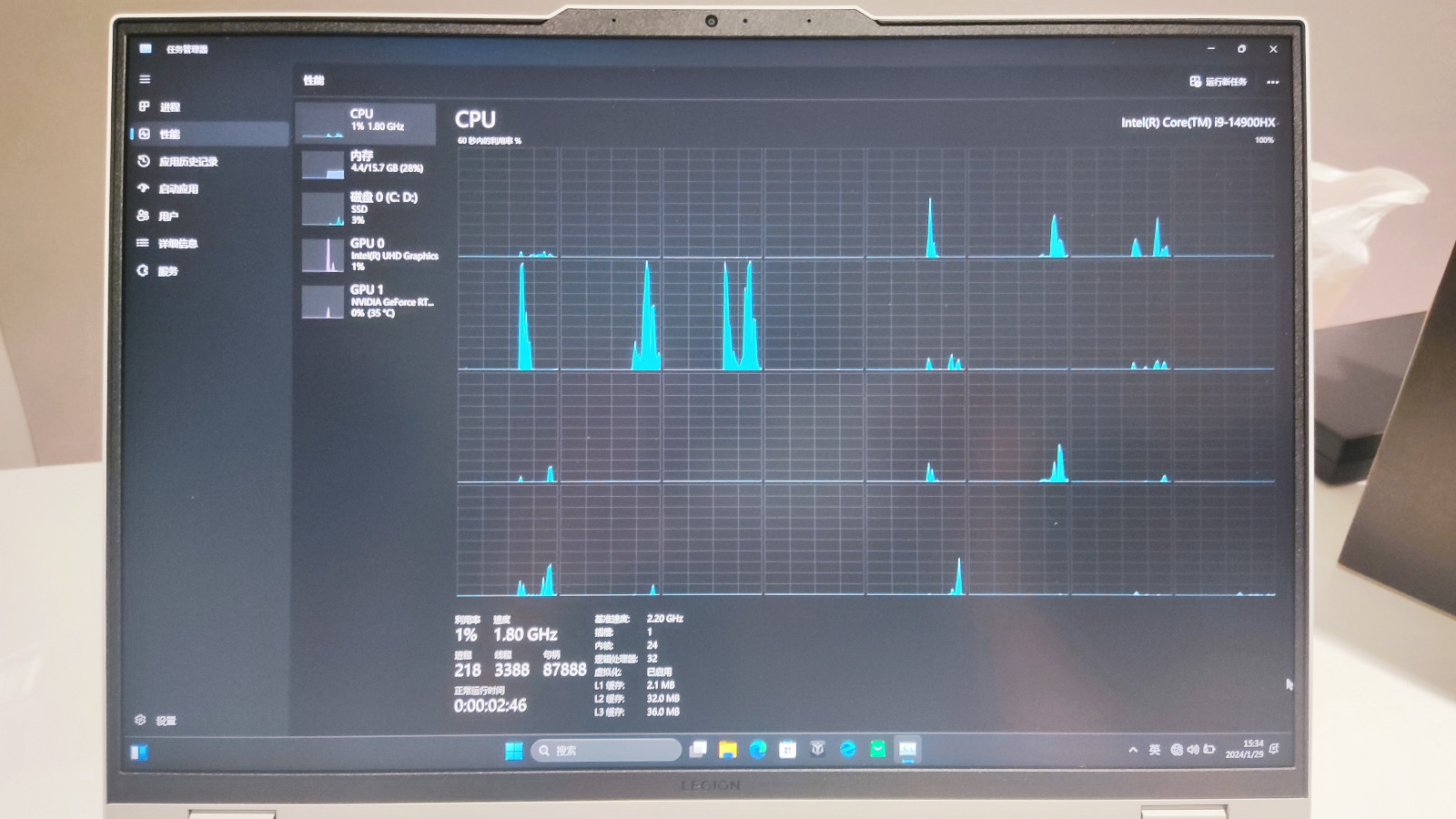The width and height of the screenshot is (1456, 819).
Task: Click the 2.1 MB L1 cache value
Action: pyautogui.click(x=661, y=684)
